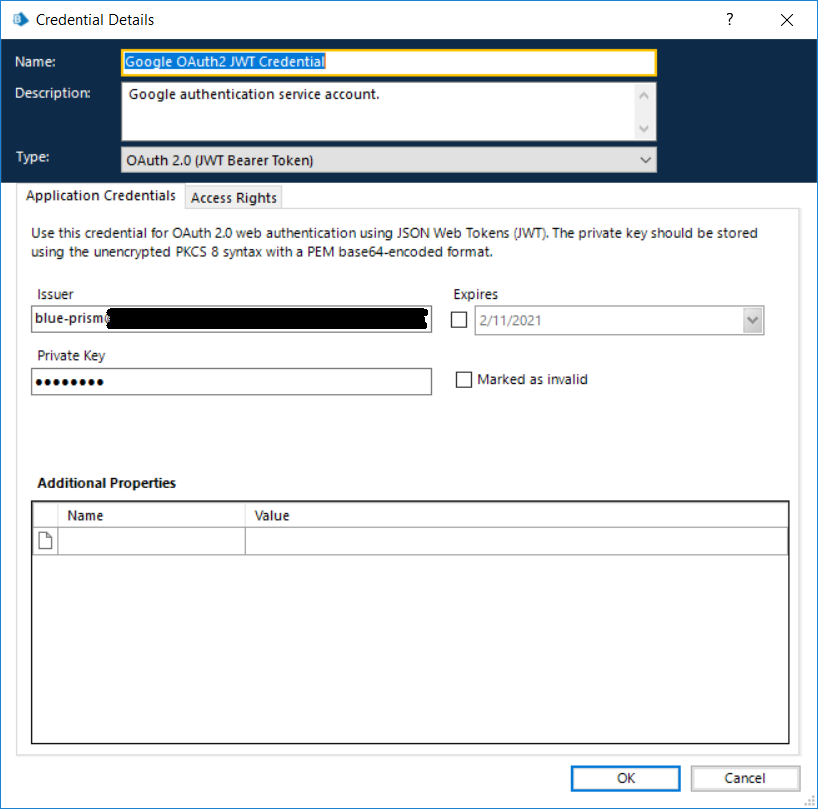818x809 pixels.
Task: Click the Blue Prism app icon in title bar
Action: pos(20,20)
